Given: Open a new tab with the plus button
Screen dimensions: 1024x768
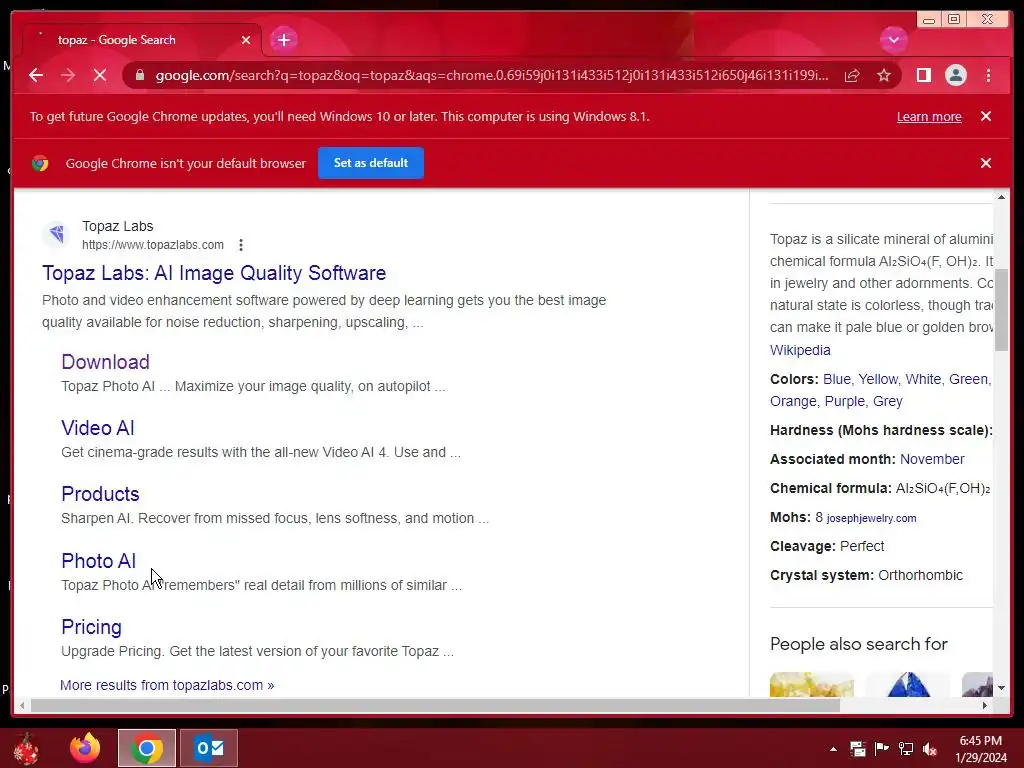Looking at the screenshot, I should click(283, 40).
